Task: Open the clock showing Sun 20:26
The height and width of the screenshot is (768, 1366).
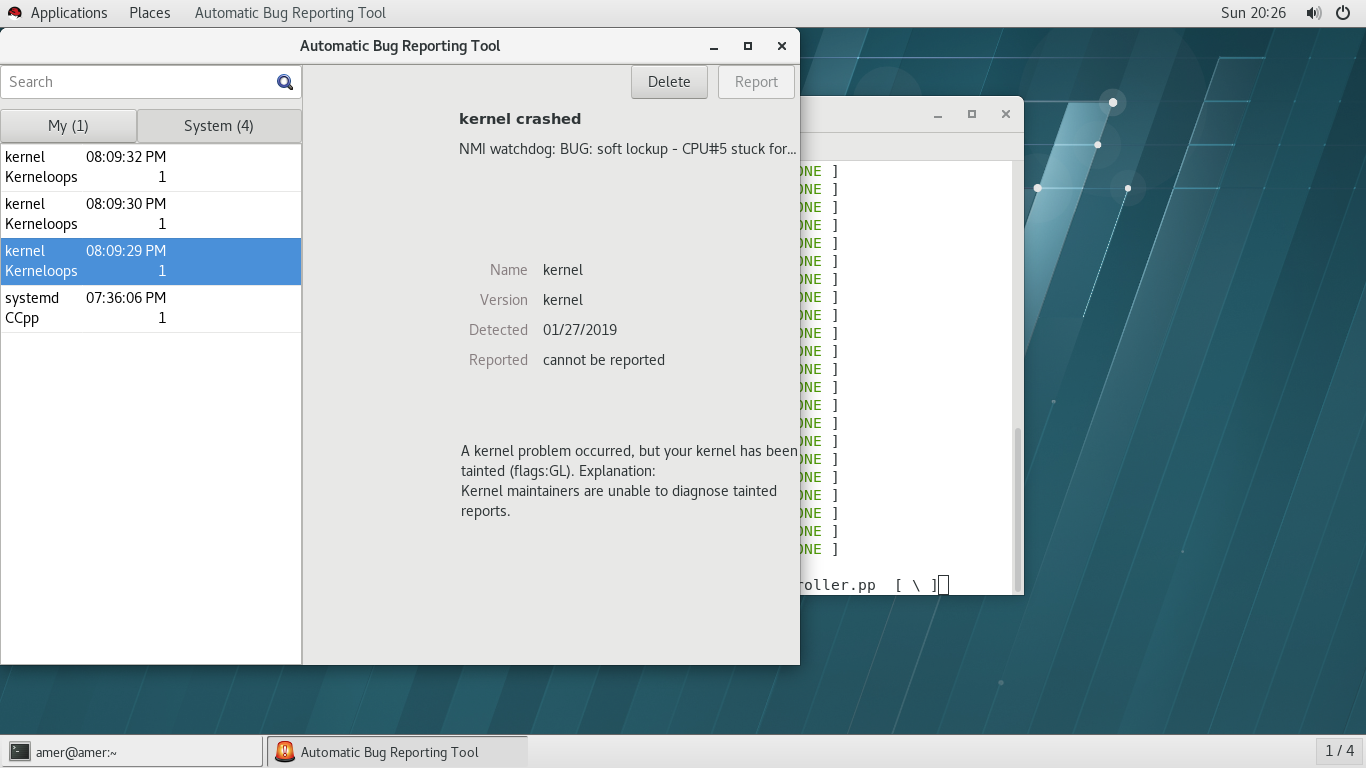Action: pos(1253,13)
